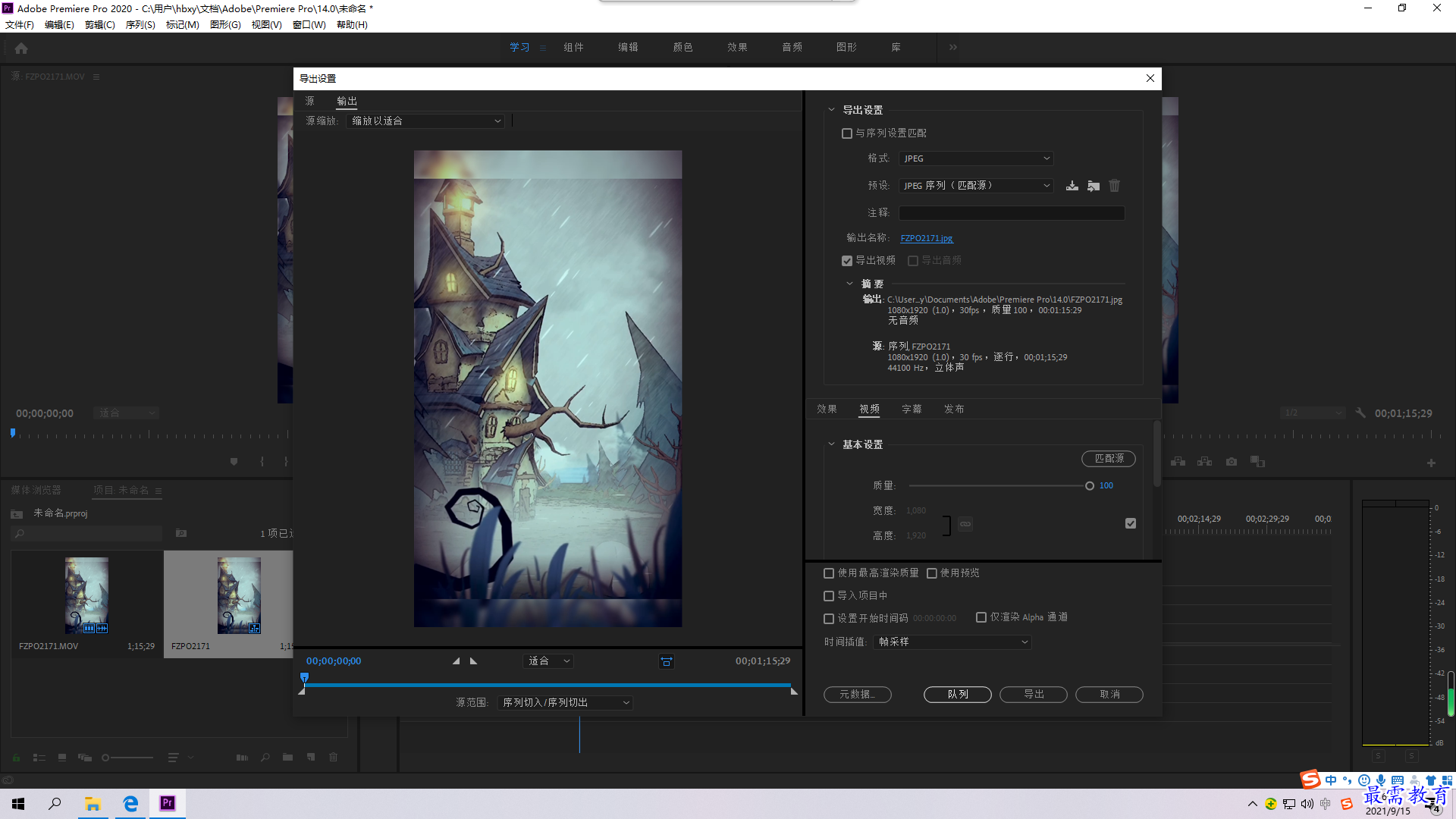Open the format JPEG dropdown
1456x819 pixels.
pyautogui.click(x=976, y=158)
